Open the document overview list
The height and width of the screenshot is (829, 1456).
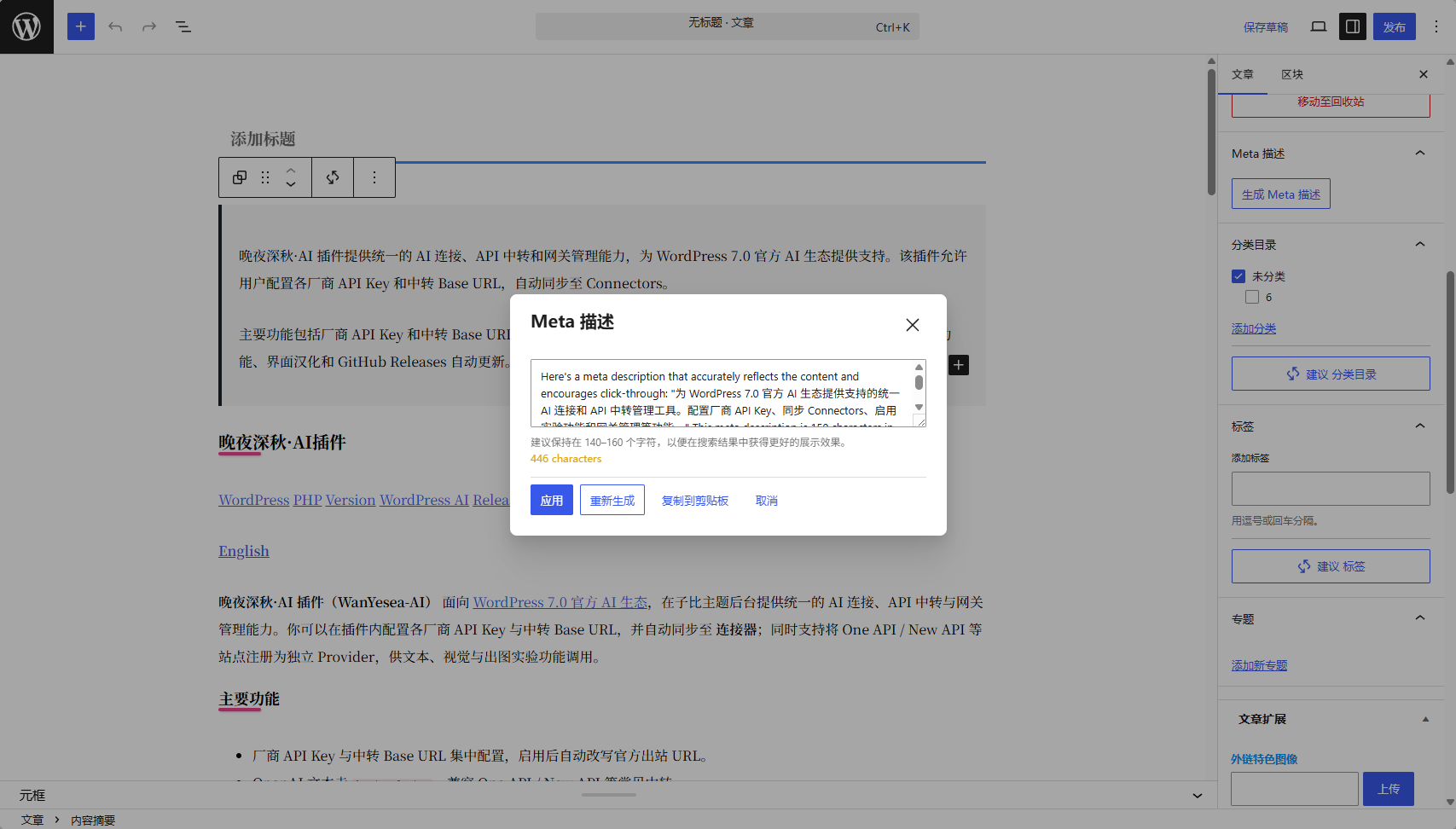coord(183,26)
